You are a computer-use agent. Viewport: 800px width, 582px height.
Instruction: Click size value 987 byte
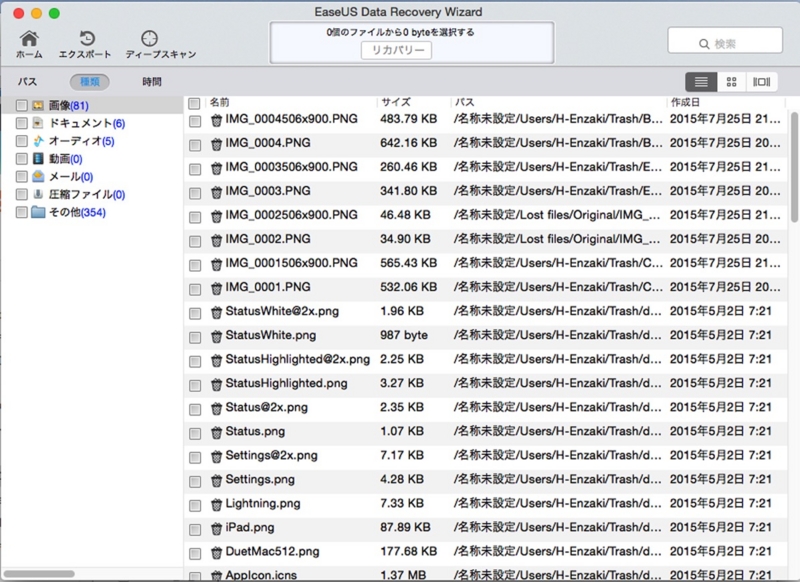(x=404, y=335)
